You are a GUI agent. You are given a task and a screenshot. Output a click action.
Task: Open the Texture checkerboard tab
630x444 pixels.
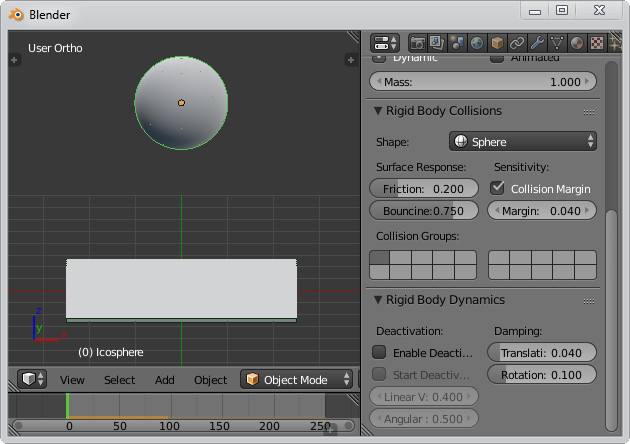[x=597, y=43]
